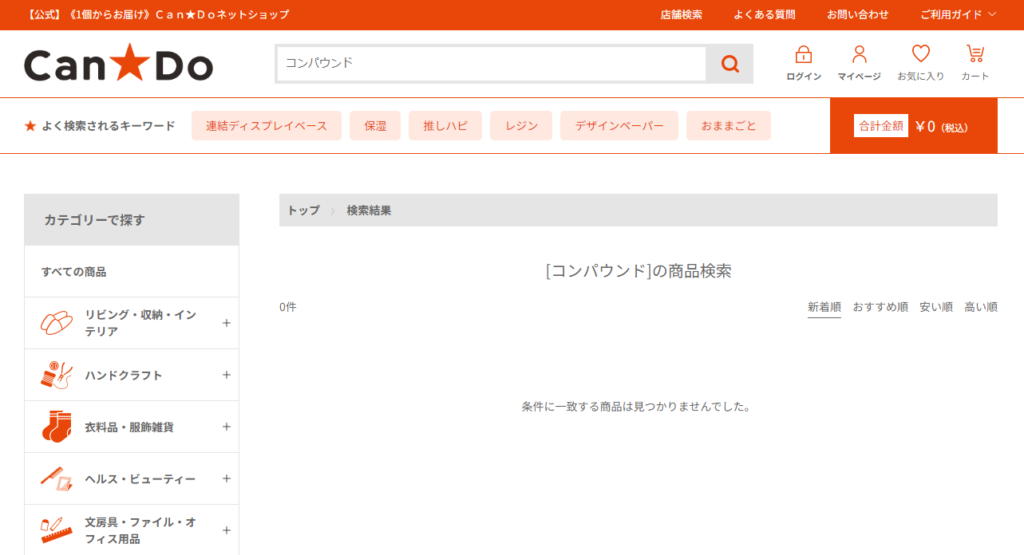Click the socks clothing category icon

(x=57, y=427)
